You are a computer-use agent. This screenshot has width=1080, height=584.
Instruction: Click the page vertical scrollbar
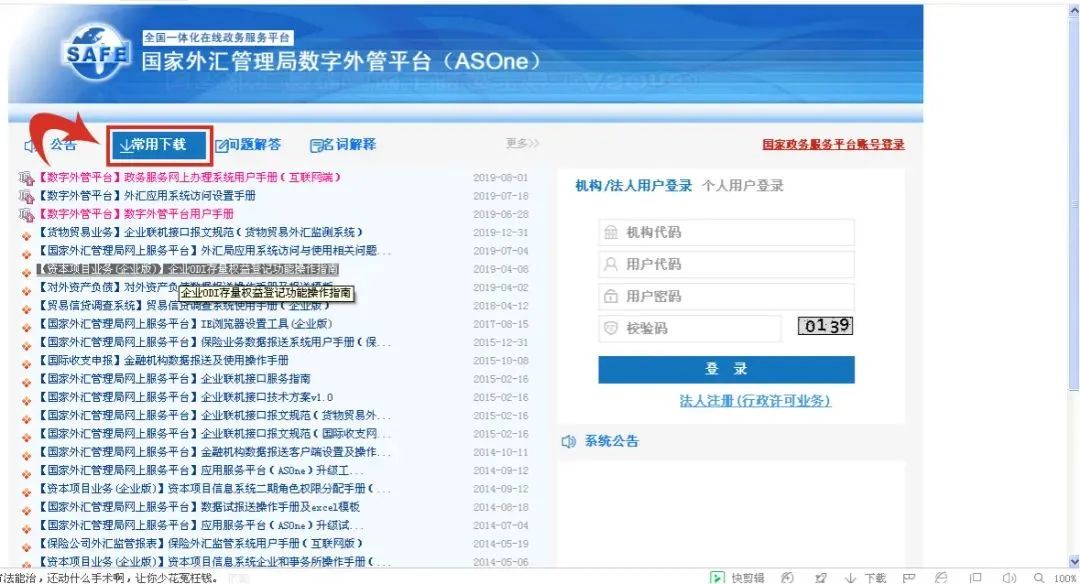click(1074, 205)
